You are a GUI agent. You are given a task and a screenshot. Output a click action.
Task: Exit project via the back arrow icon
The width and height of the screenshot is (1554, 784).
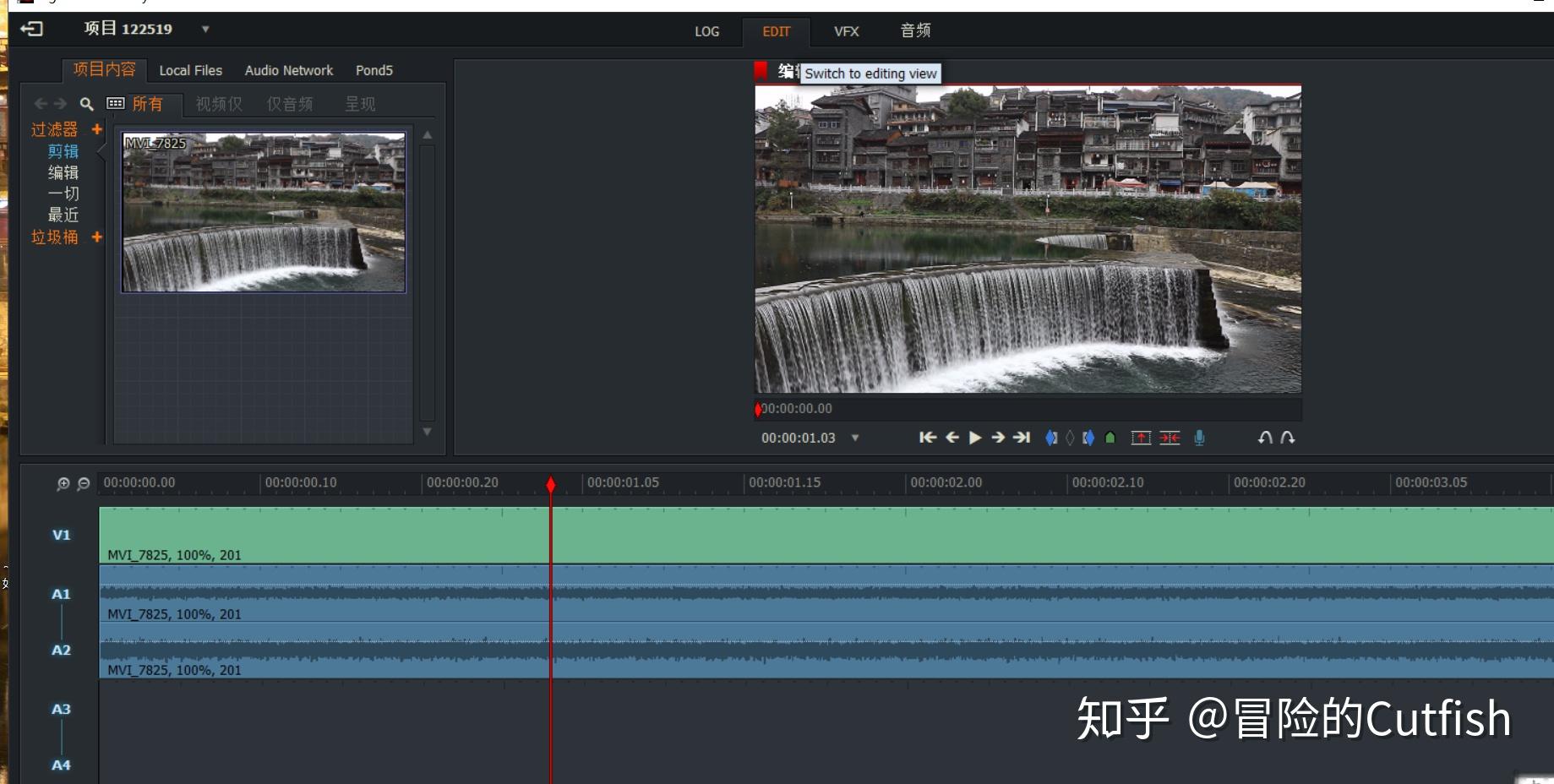31,29
